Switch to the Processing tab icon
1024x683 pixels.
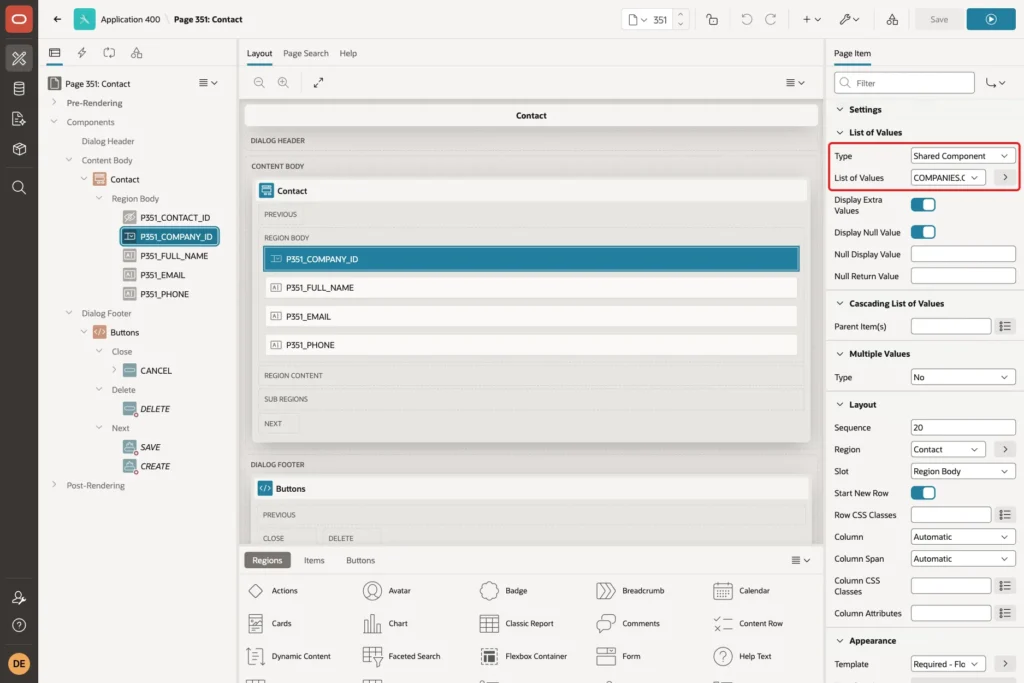(109, 53)
